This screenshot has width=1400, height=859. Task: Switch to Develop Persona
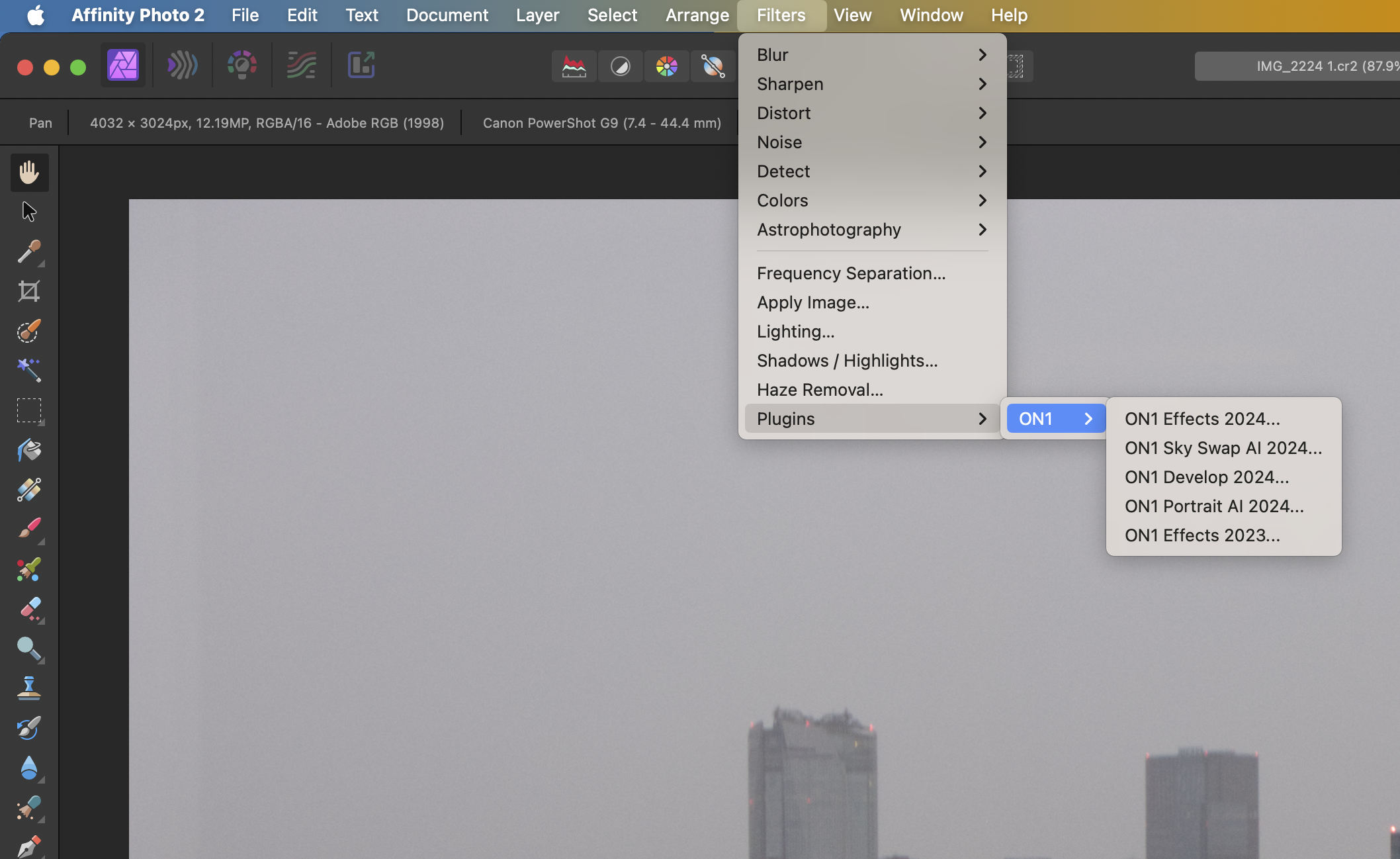pos(241,66)
